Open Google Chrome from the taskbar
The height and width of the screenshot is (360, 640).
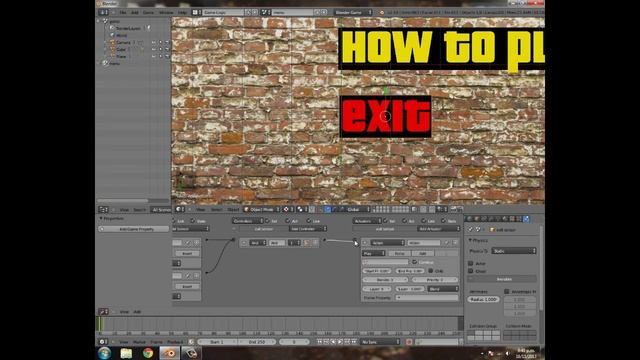pos(148,353)
